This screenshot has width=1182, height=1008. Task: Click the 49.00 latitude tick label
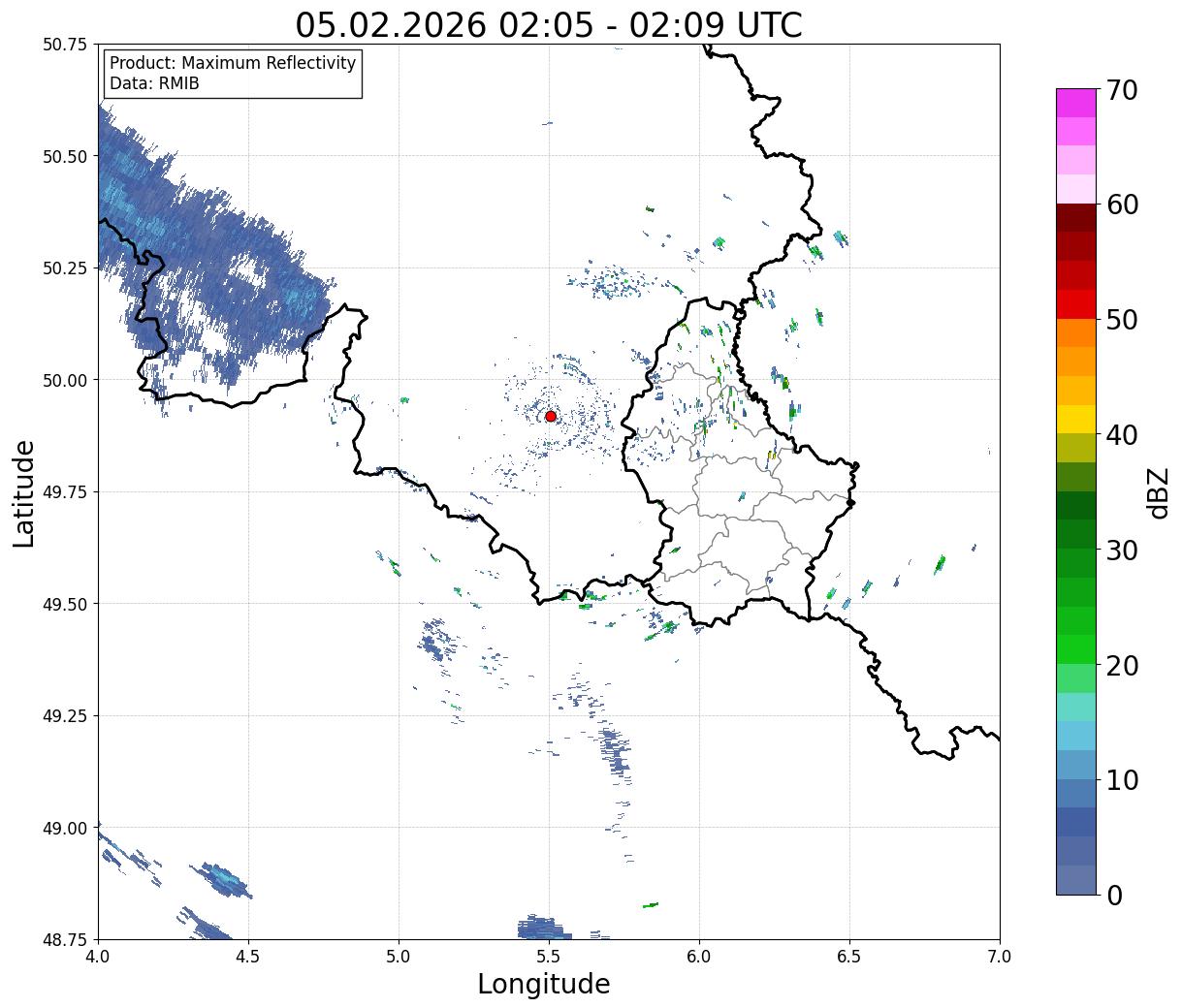coord(65,828)
